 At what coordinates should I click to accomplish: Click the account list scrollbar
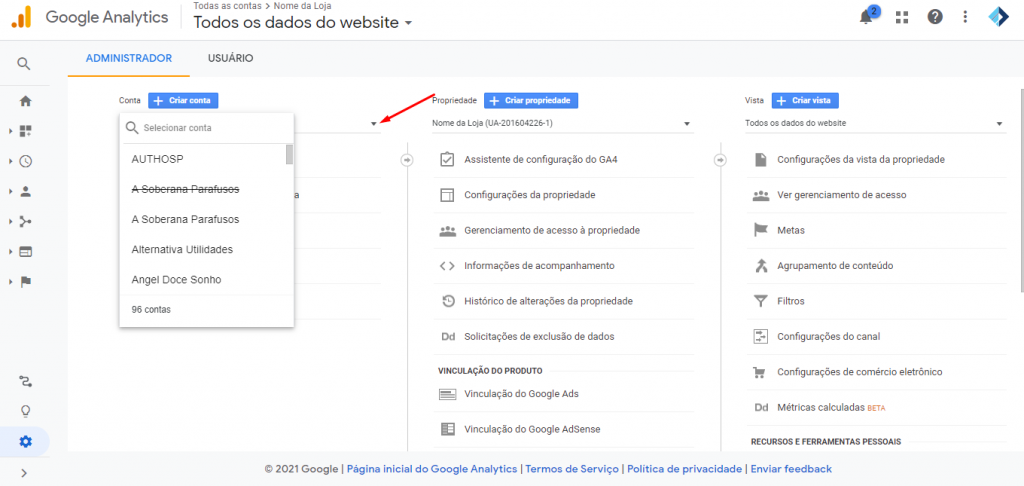pyautogui.click(x=289, y=155)
